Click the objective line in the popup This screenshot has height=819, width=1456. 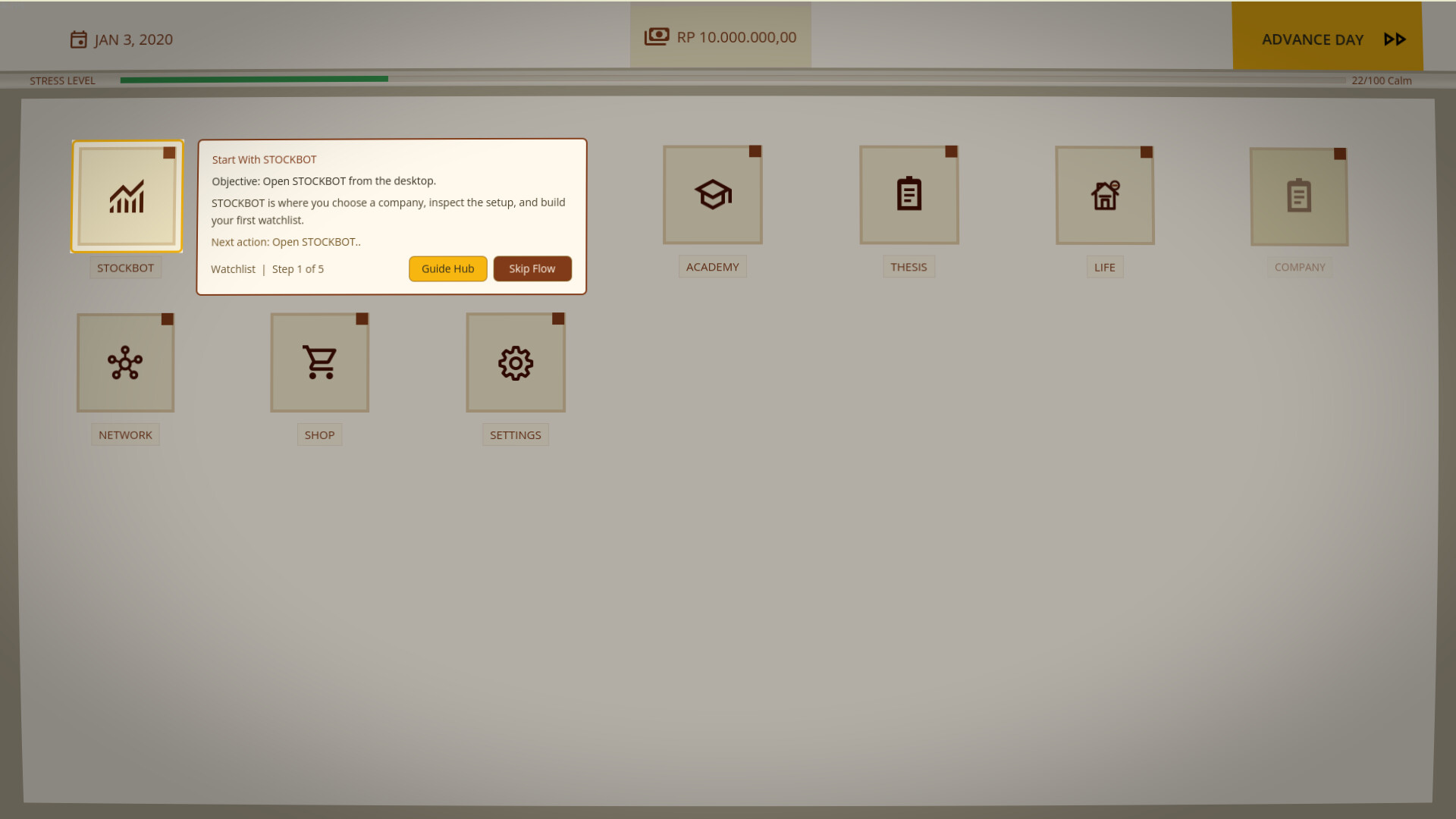324,180
